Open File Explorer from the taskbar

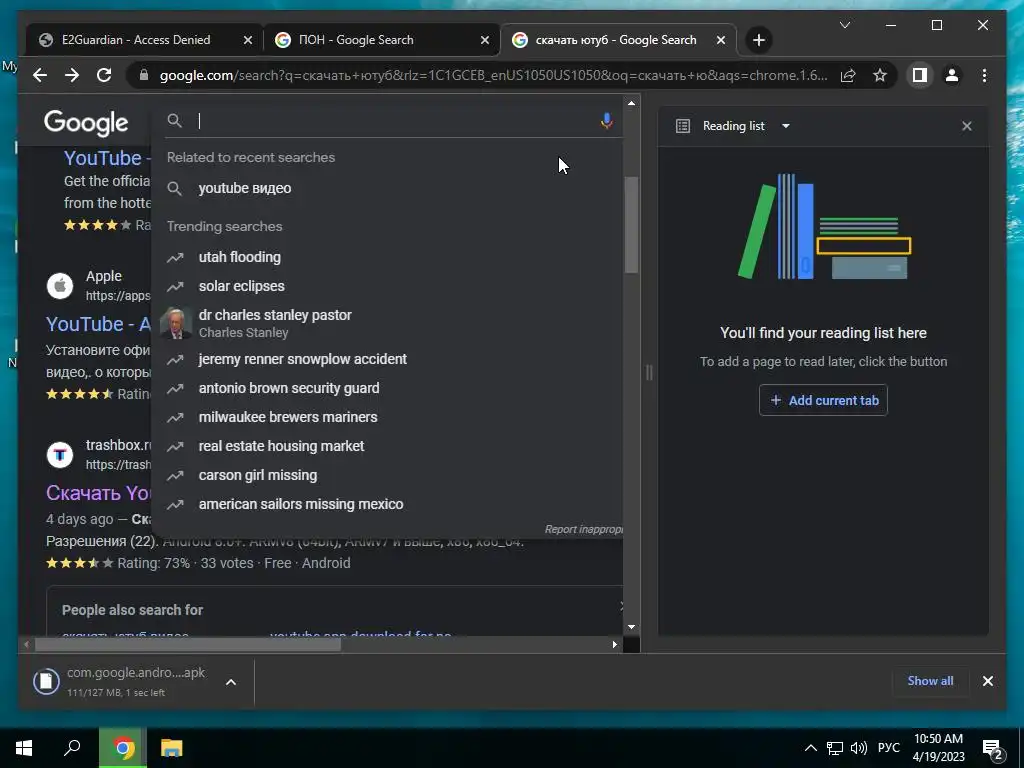(x=172, y=748)
